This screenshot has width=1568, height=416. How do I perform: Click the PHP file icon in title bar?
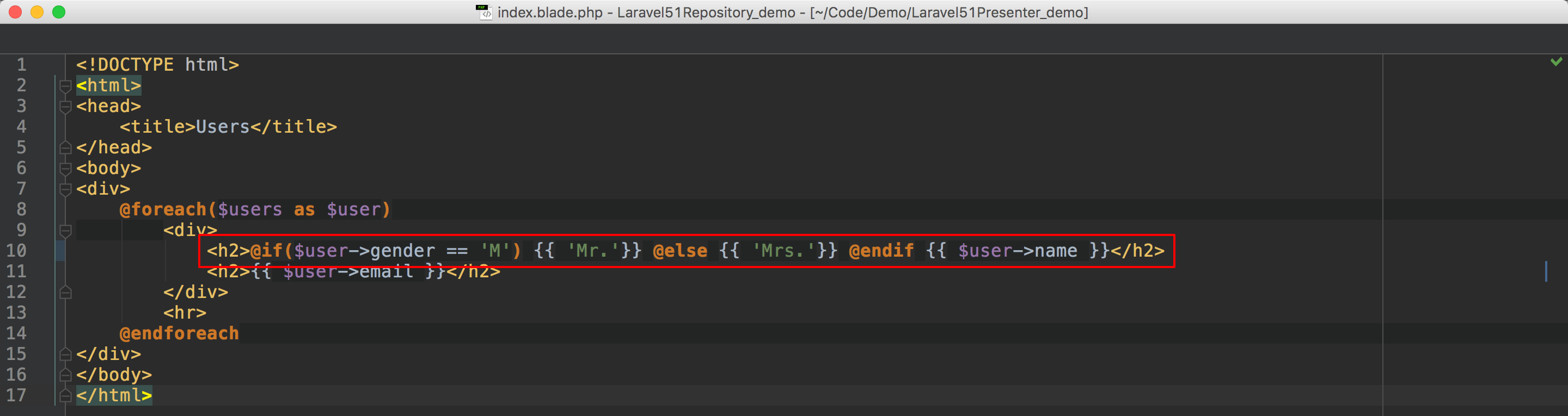coord(484,12)
